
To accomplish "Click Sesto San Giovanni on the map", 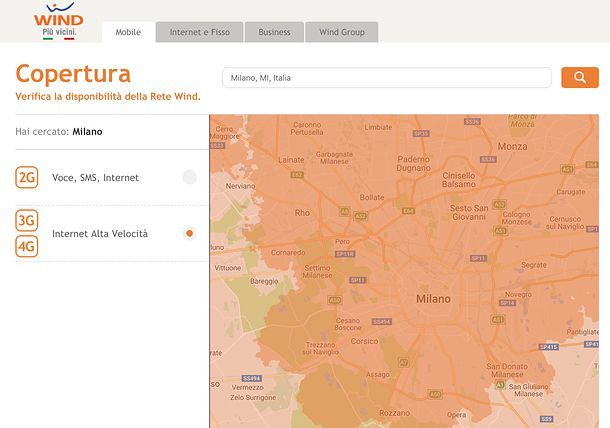I will (x=469, y=212).
